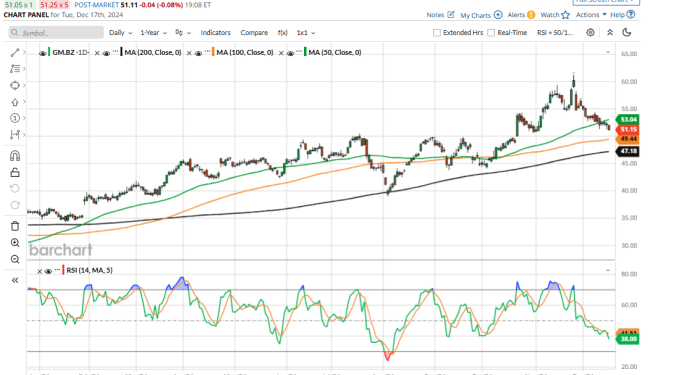Undo the last chart action
The height and width of the screenshot is (375, 700).
tap(15, 188)
